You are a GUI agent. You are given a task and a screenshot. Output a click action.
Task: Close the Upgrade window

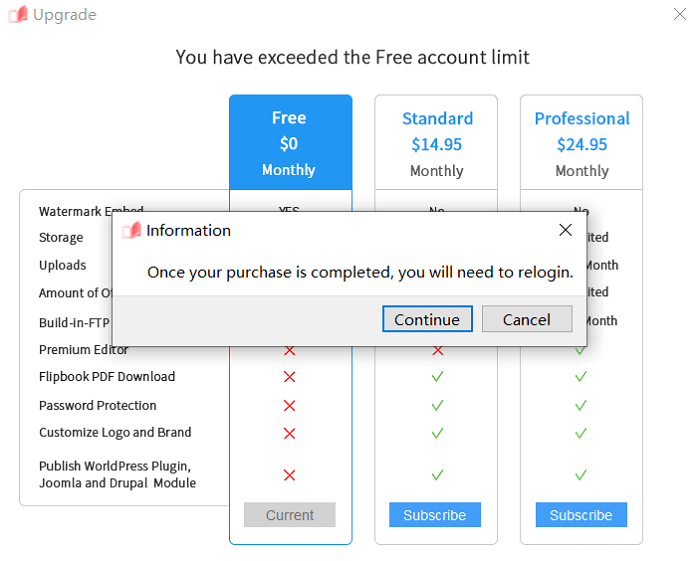(680, 15)
